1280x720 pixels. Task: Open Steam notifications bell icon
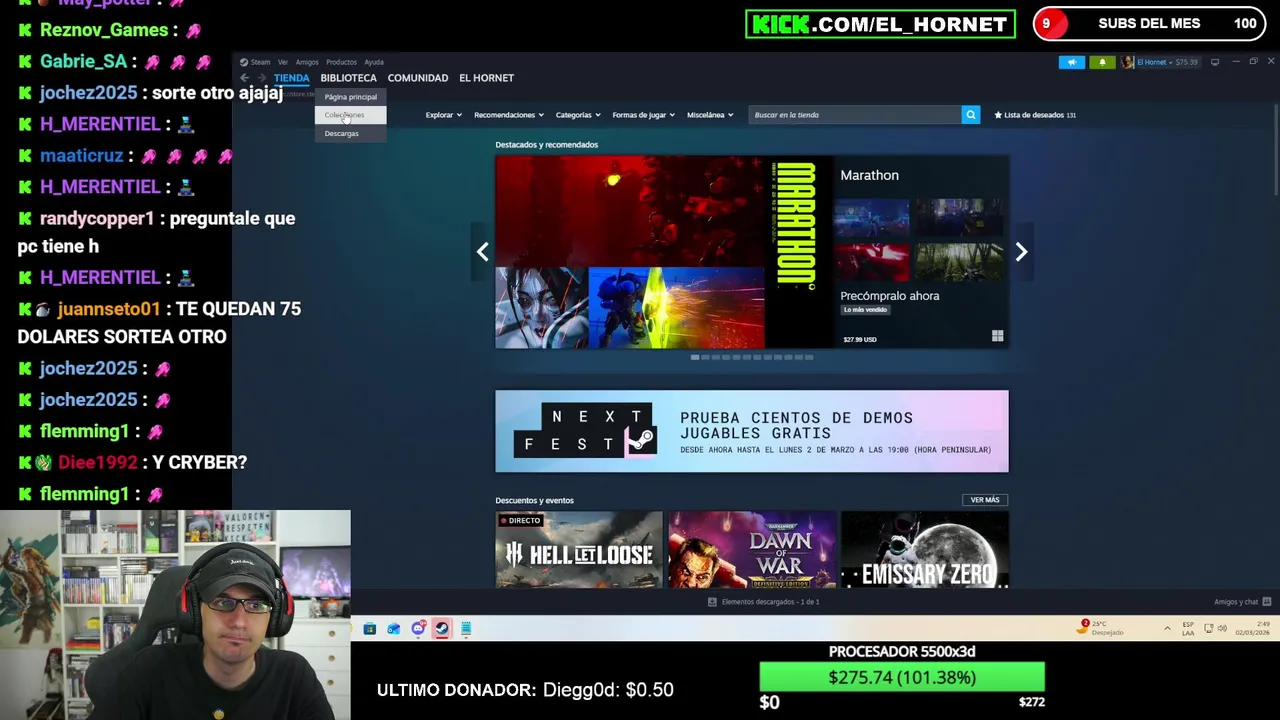click(x=1102, y=62)
